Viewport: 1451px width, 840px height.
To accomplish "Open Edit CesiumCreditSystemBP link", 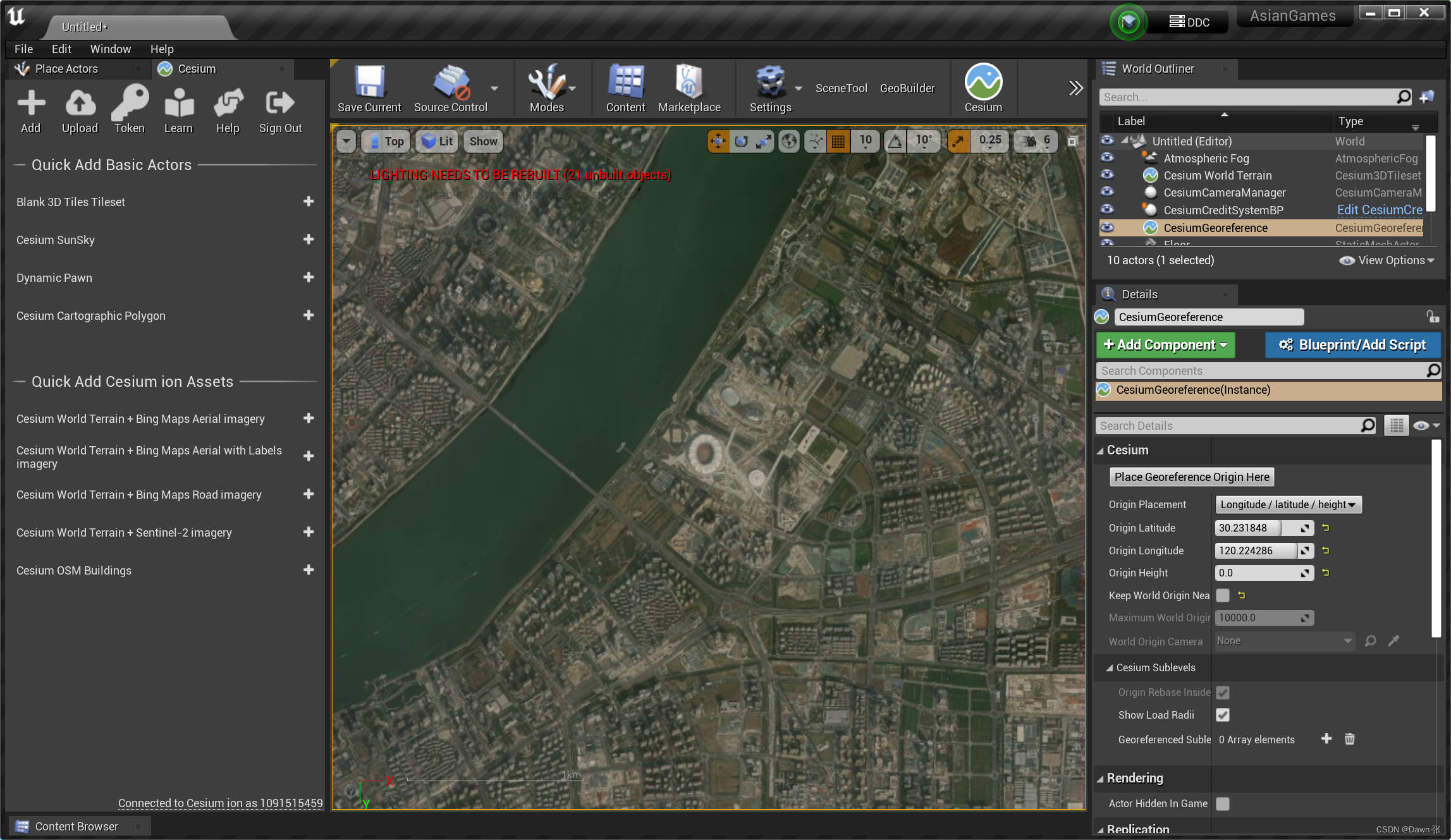I will click(x=1380, y=210).
